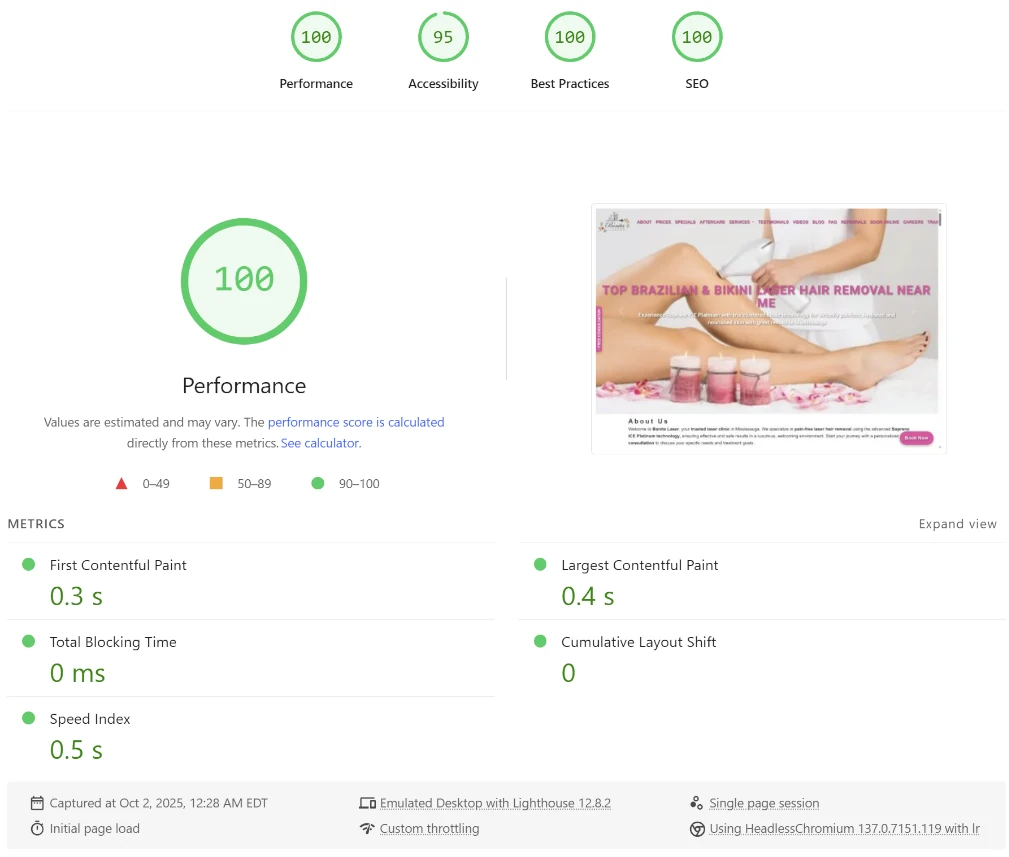Open the 'See calculator' link
The image size is (1009, 857).
[320, 443]
